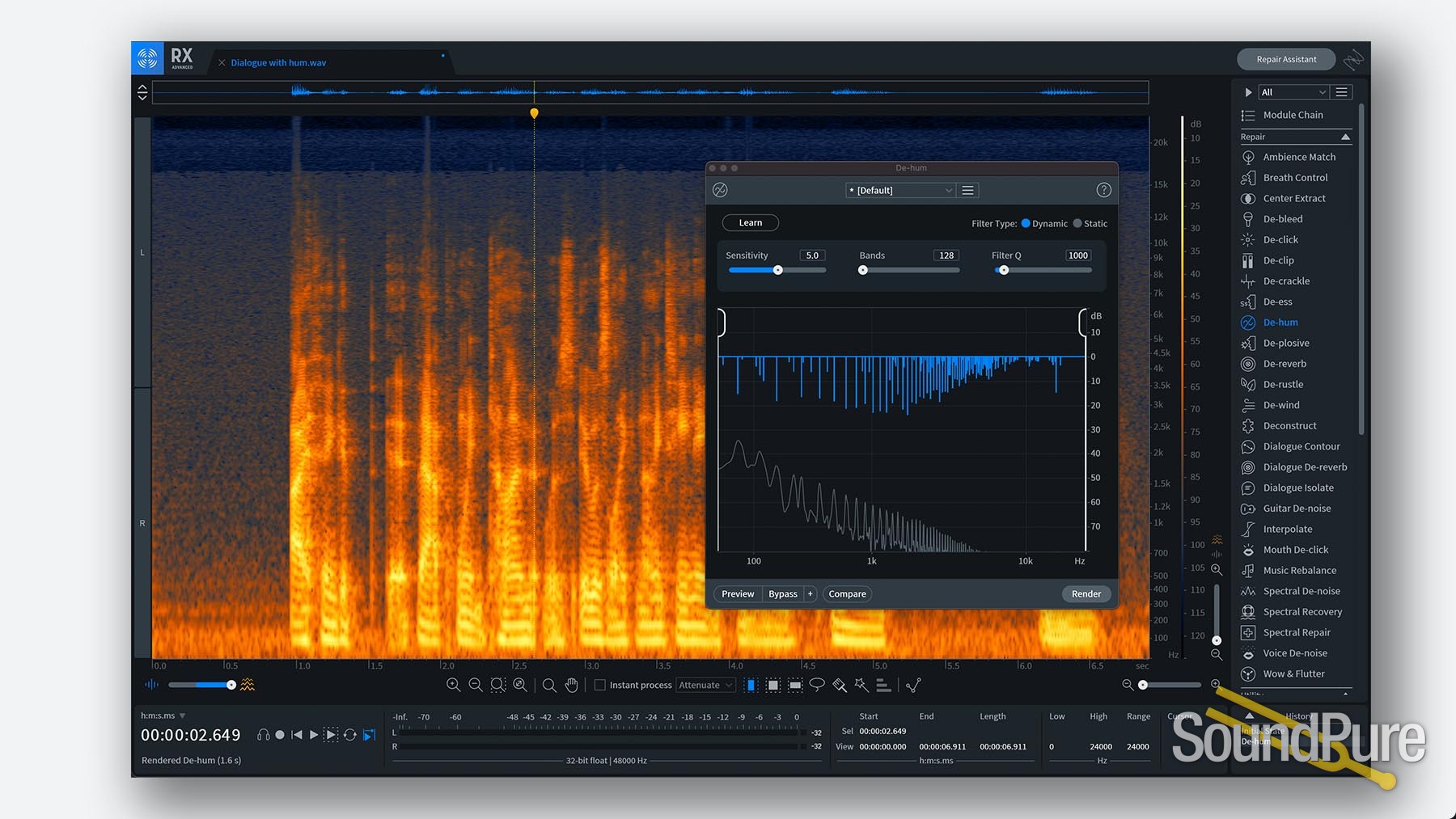Click the headphones monitor icon
Image resolution: width=1456 pixels, height=819 pixels.
(x=263, y=735)
